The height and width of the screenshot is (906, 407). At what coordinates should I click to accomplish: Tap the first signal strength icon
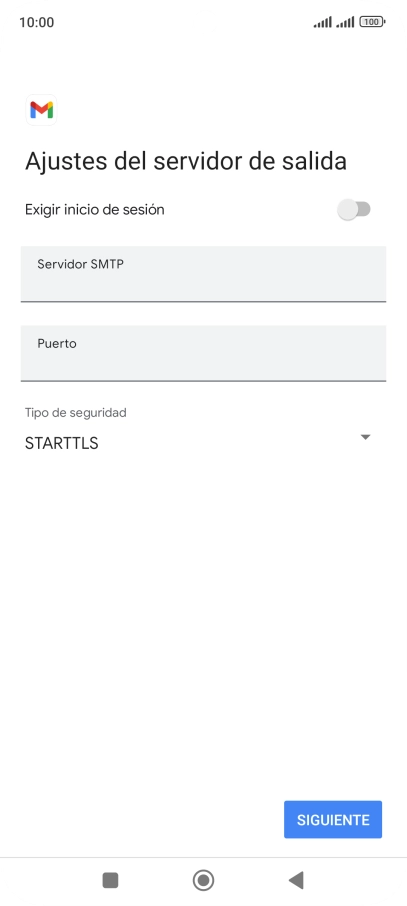click(323, 22)
